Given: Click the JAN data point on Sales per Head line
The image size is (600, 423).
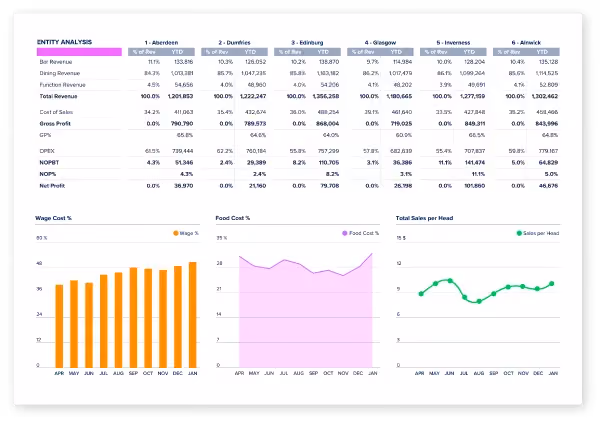Looking at the screenshot, I should tap(552, 284).
